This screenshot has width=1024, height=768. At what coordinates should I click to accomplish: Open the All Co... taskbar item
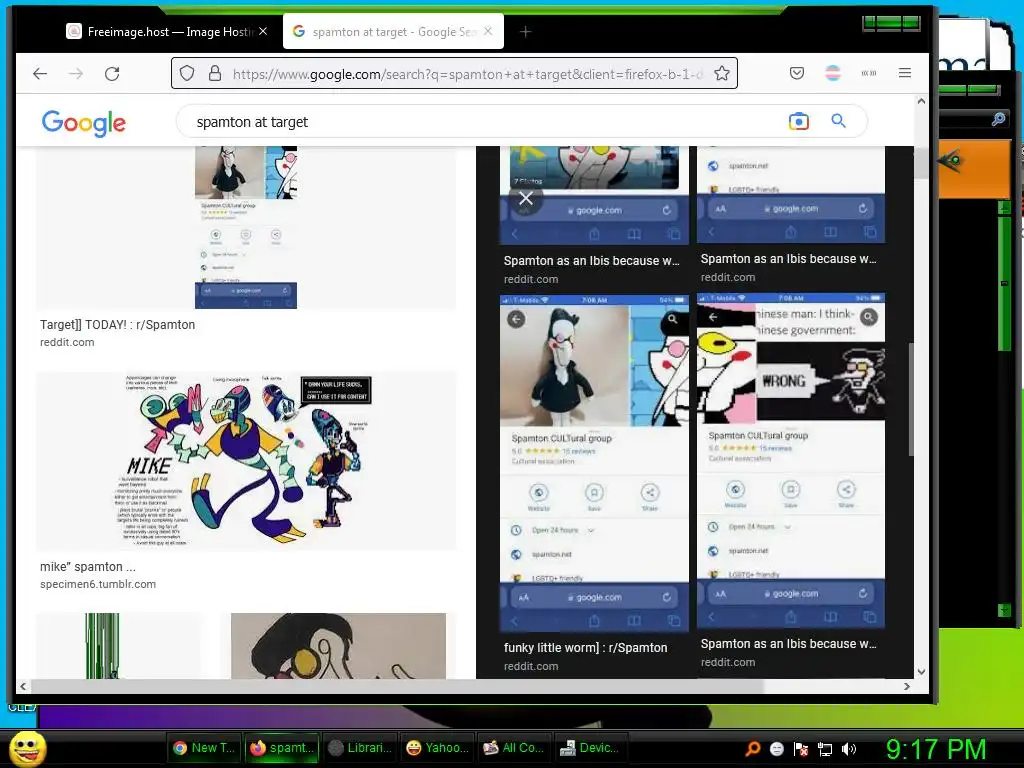click(514, 748)
